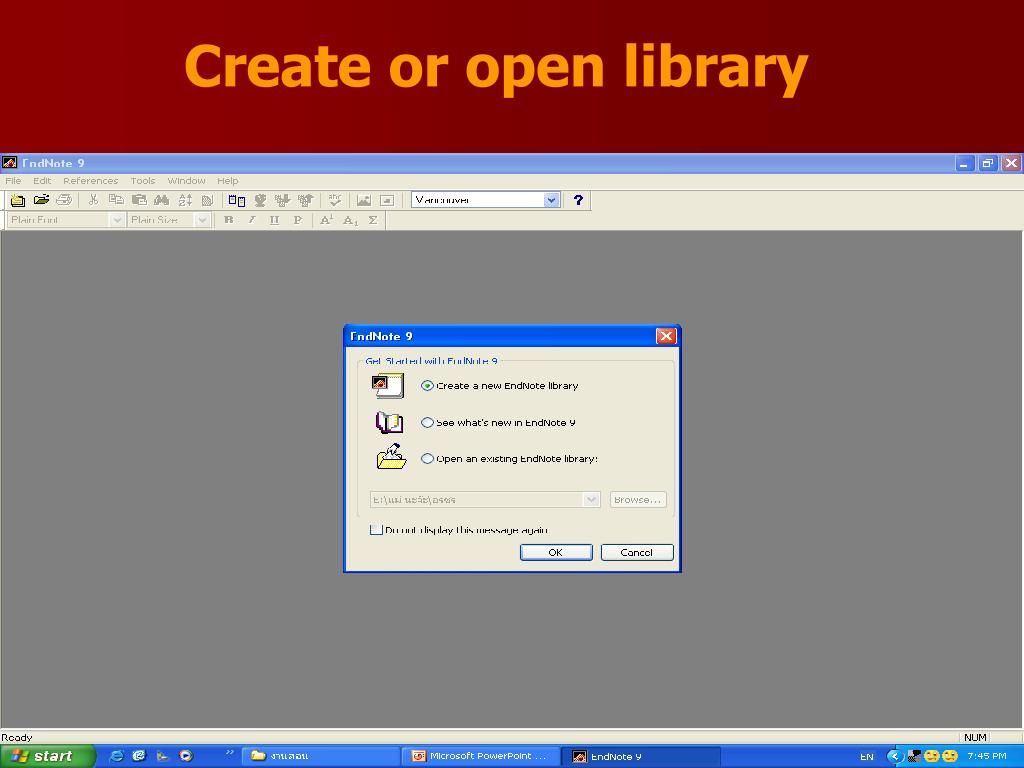Open the References menu
This screenshot has height=768, width=1024.
click(x=90, y=181)
